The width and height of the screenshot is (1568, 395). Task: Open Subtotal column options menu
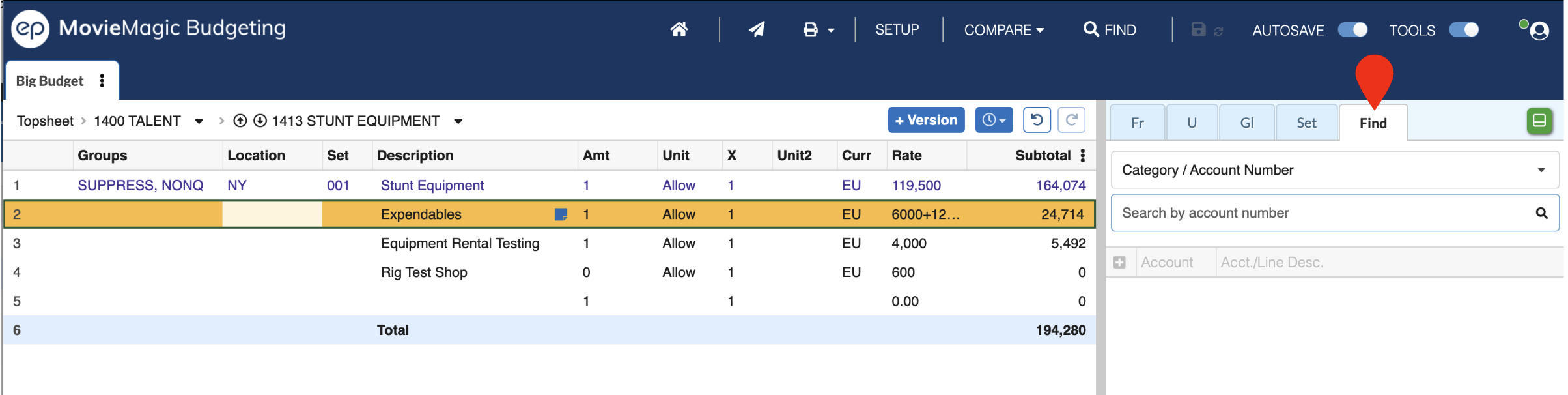[x=1083, y=155]
